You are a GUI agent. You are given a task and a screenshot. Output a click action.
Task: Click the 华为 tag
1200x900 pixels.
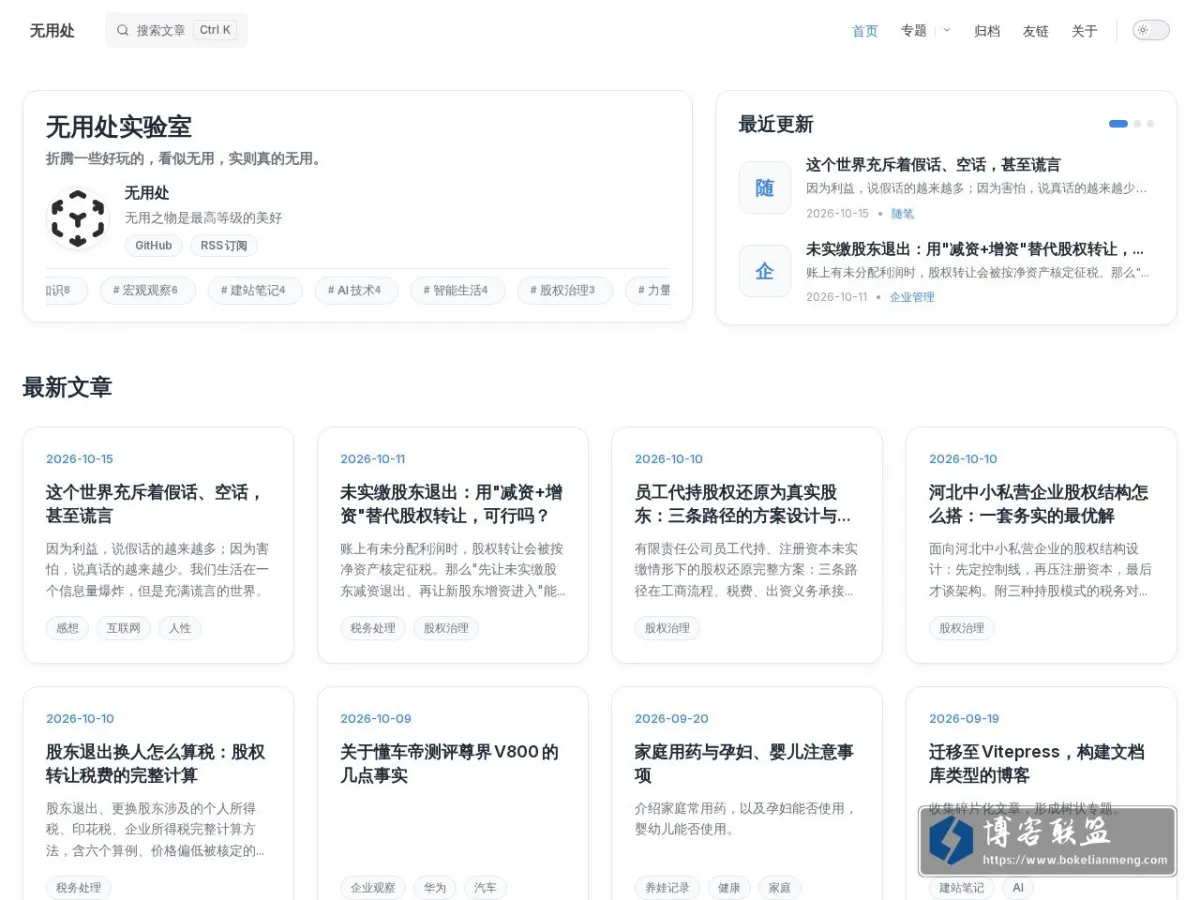pos(435,887)
